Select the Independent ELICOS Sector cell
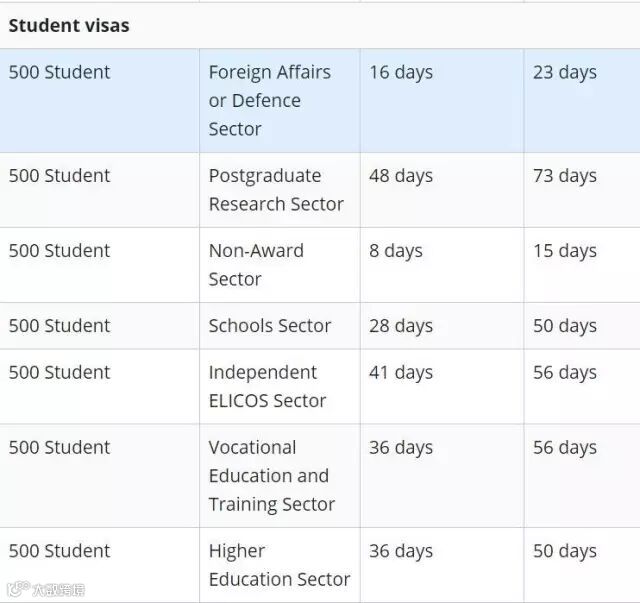 click(267, 386)
